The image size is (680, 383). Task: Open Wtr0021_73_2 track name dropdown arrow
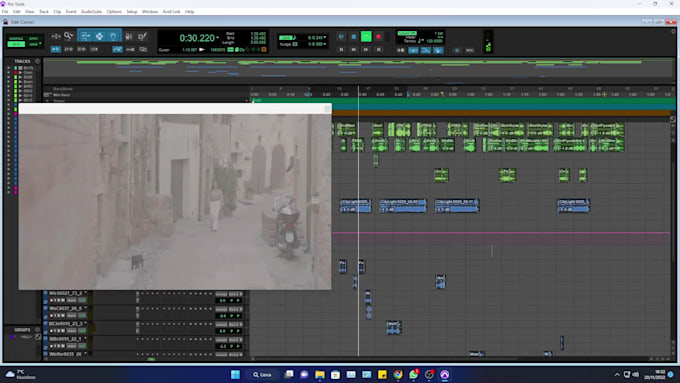click(x=85, y=293)
